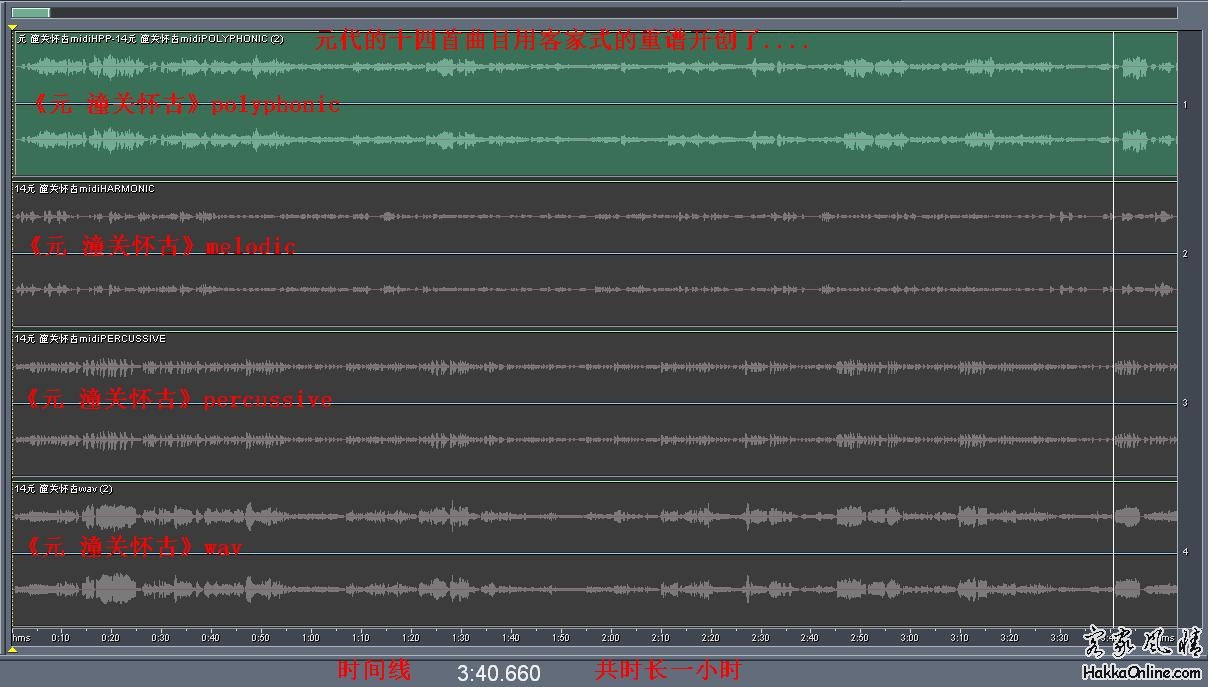Click the yellow cursor marker below the time ruler

pos(12,650)
